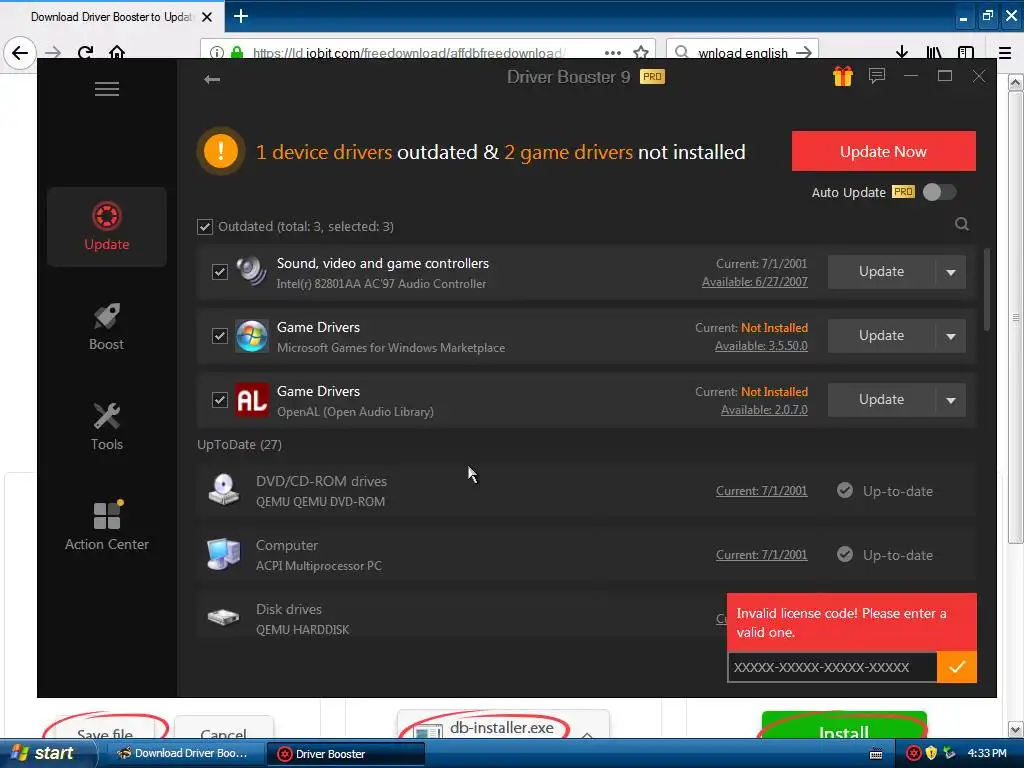The height and width of the screenshot is (768, 1024).
Task: Click the Disk drives icon
Action: point(223,616)
